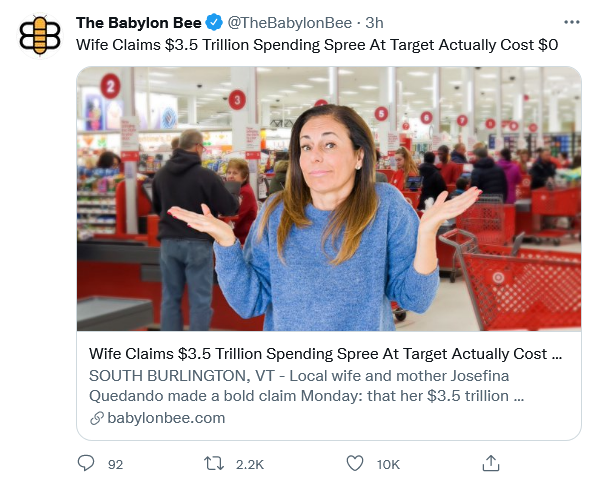Click the 92 replies count

coord(115,465)
